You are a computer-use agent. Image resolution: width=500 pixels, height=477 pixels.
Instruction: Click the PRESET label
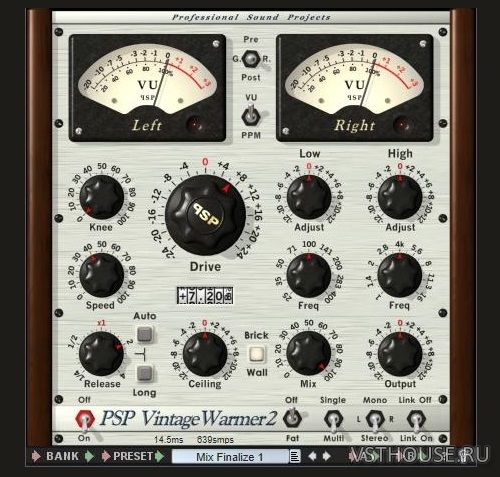[x=133, y=456]
